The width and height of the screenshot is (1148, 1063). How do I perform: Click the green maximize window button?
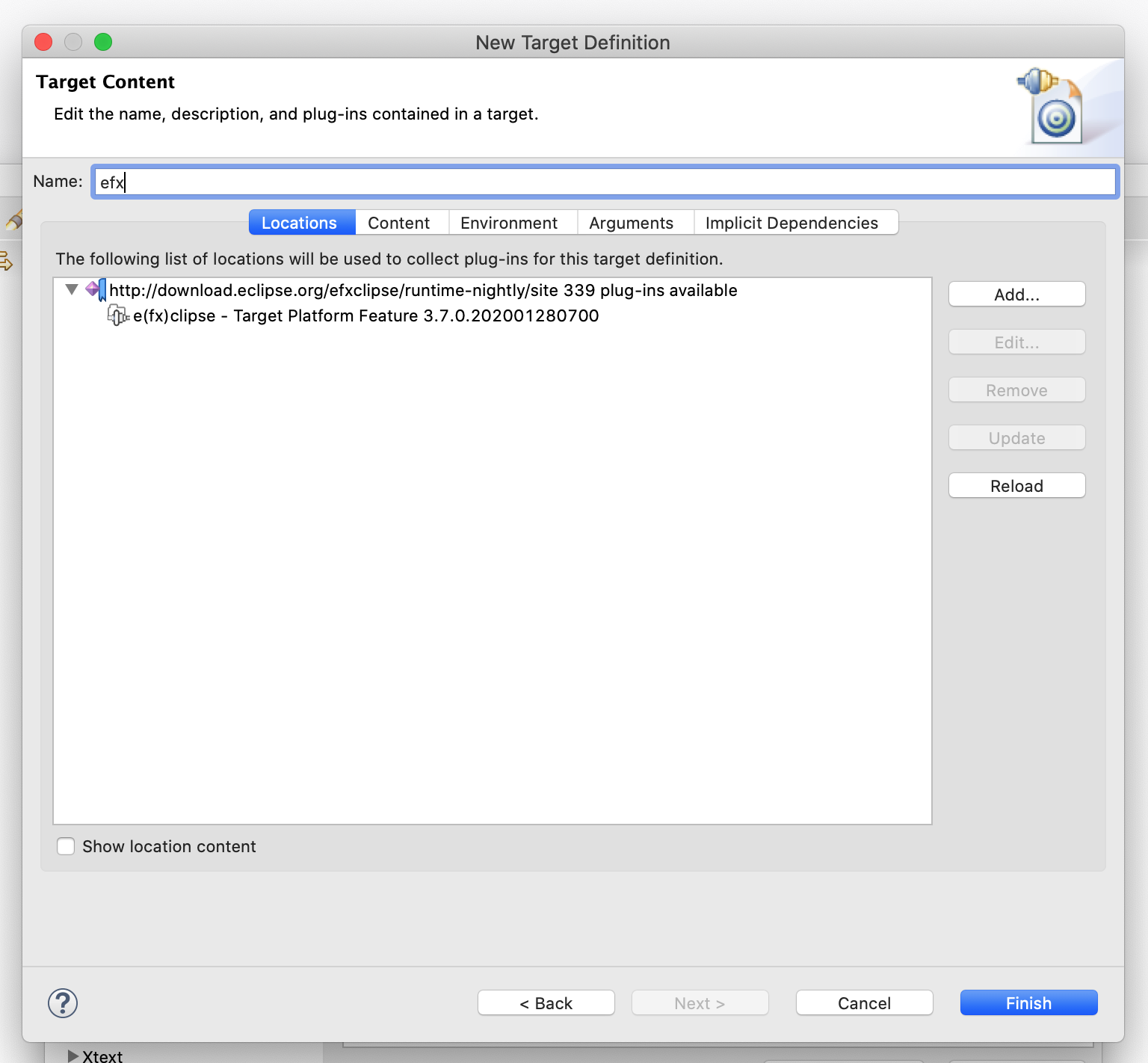point(103,42)
